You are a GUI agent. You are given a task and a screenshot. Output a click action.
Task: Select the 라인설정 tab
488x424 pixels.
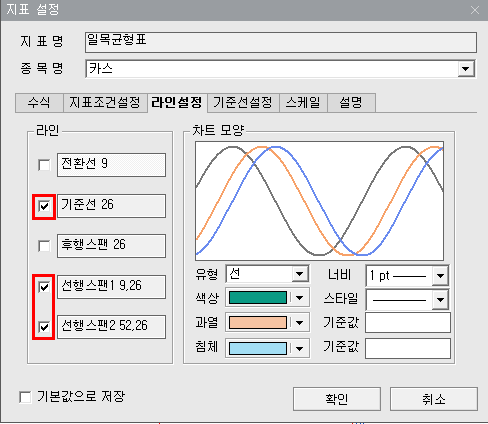pyautogui.click(x=177, y=102)
